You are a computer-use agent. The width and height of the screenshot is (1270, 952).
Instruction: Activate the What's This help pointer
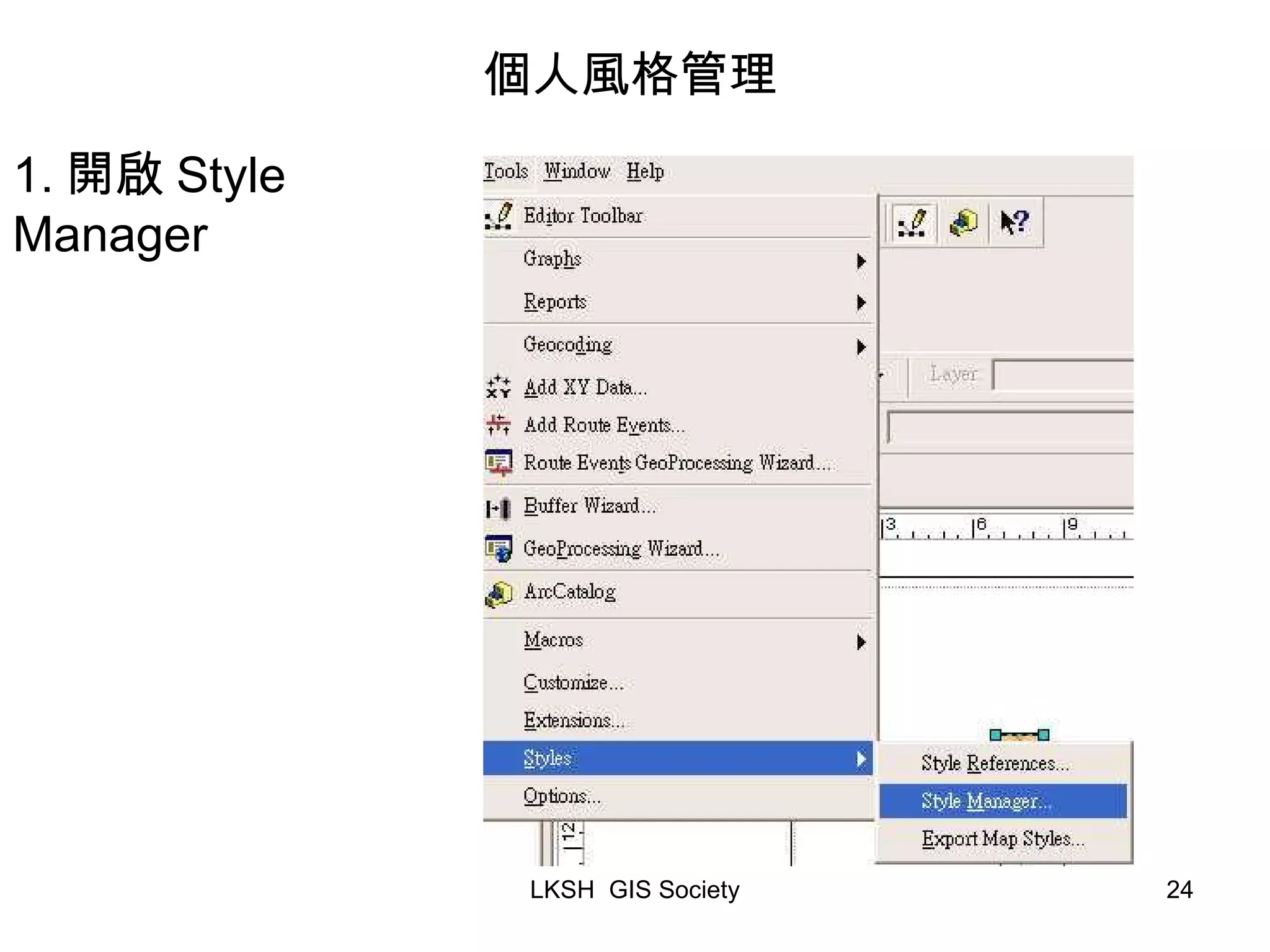click(1015, 223)
